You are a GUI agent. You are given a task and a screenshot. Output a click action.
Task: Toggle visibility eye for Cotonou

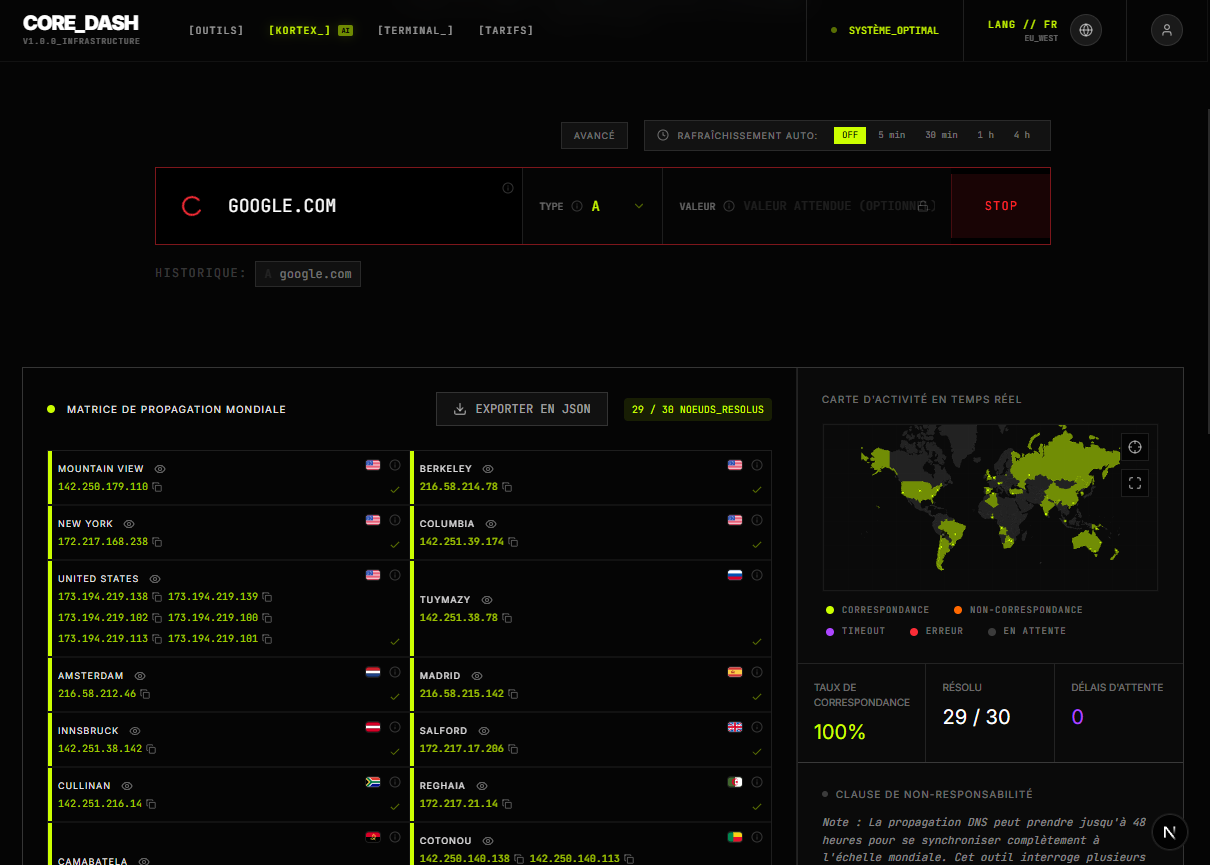tap(488, 842)
